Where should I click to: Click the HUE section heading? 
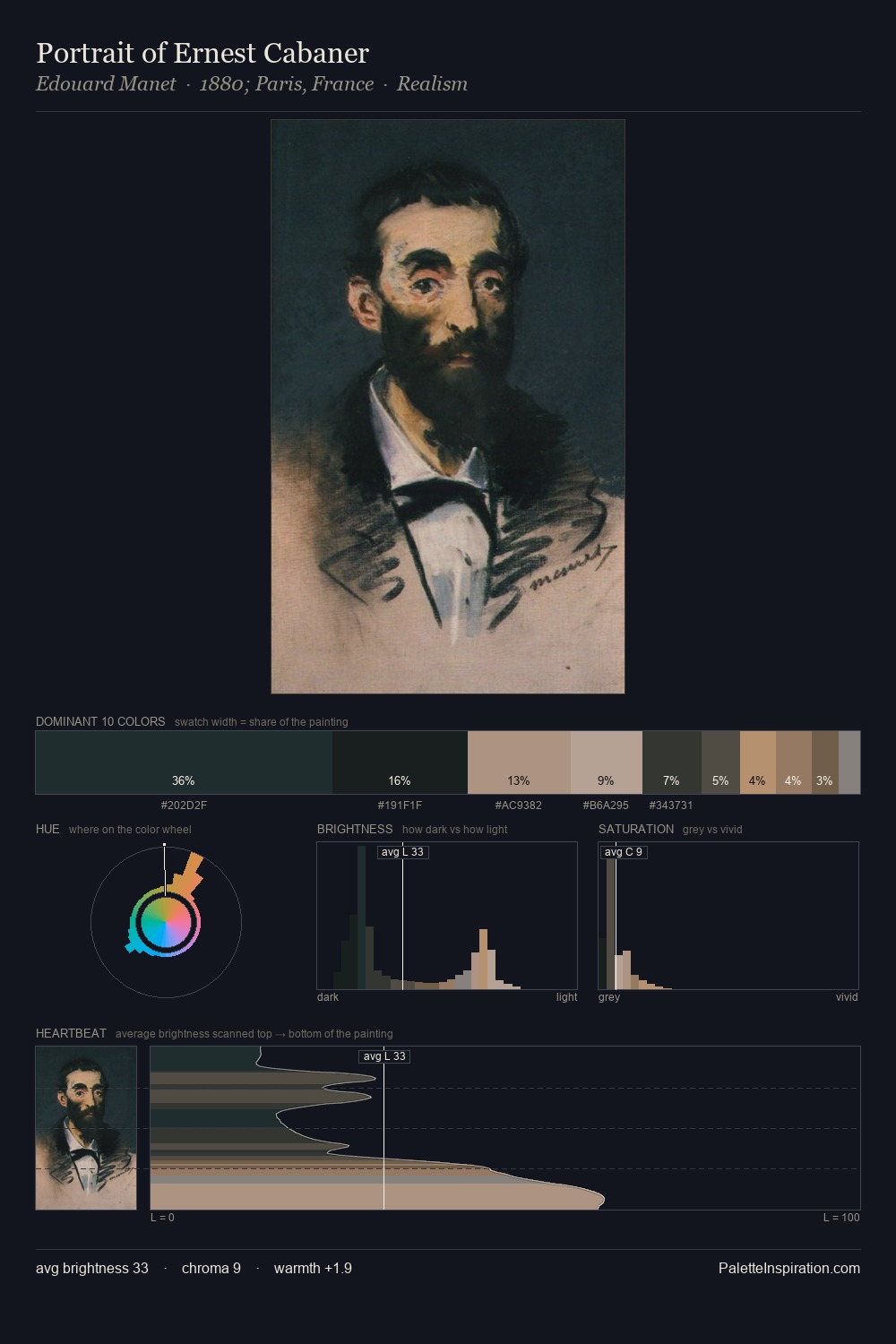(x=47, y=829)
